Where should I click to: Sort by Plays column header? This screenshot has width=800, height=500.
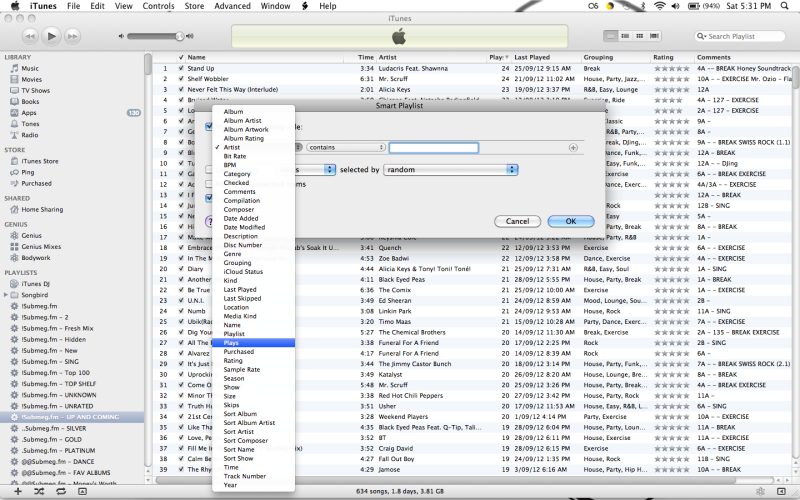pos(498,58)
